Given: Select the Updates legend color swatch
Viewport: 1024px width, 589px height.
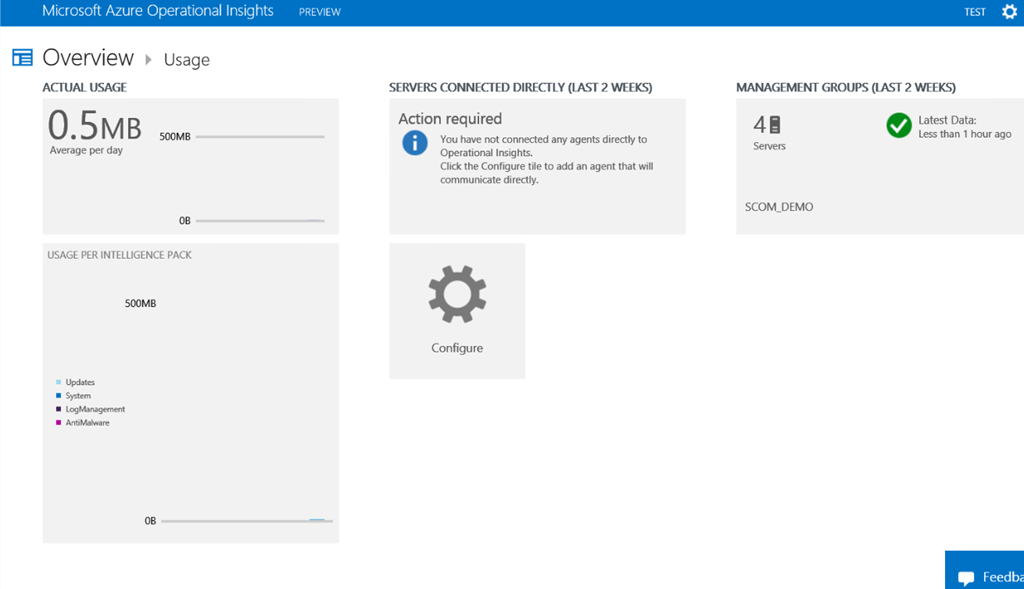Looking at the screenshot, I should coord(59,382).
